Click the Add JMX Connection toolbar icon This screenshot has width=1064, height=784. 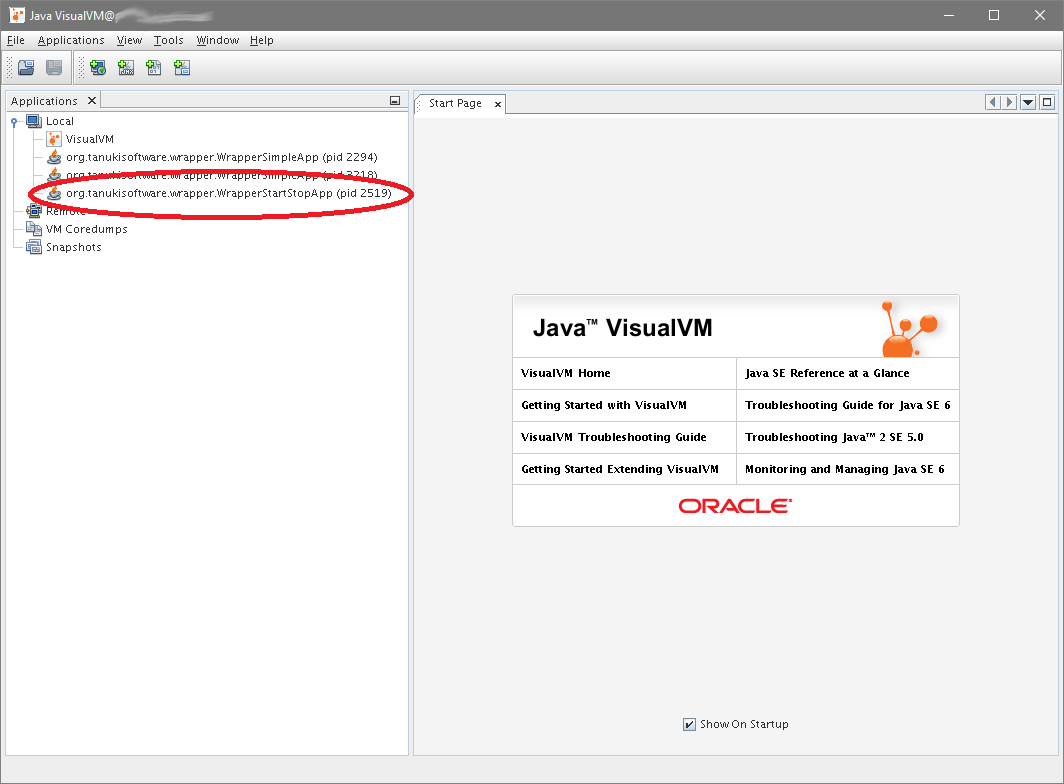coord(125,68)
